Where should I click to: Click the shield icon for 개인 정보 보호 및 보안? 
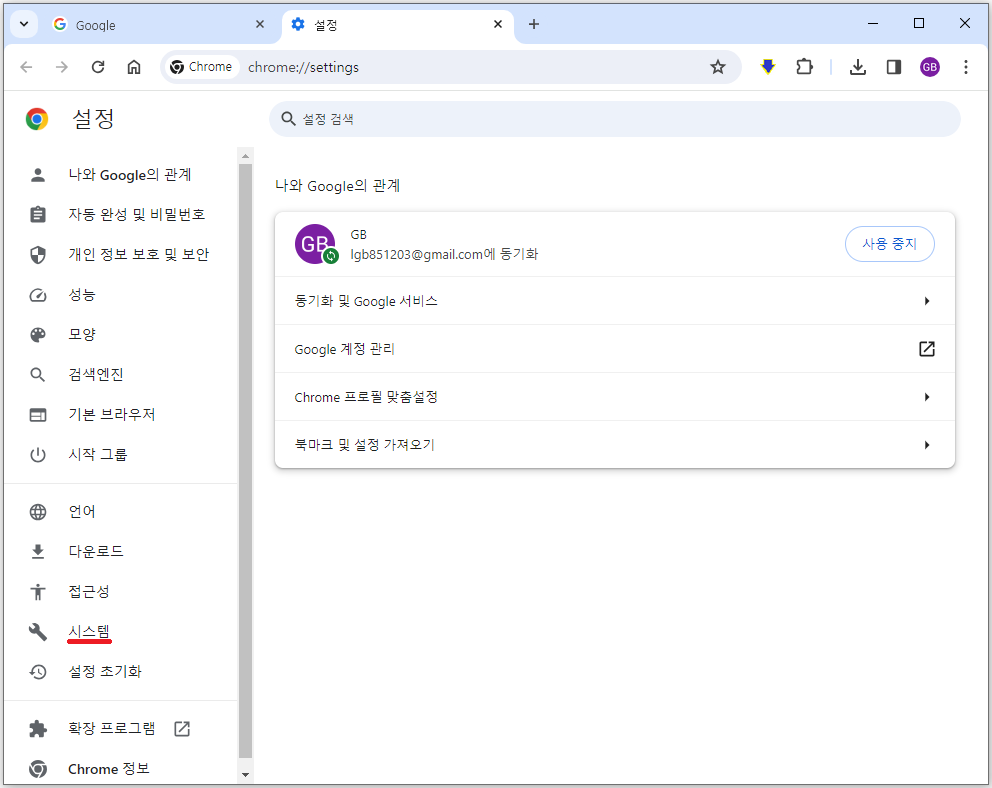38,255
